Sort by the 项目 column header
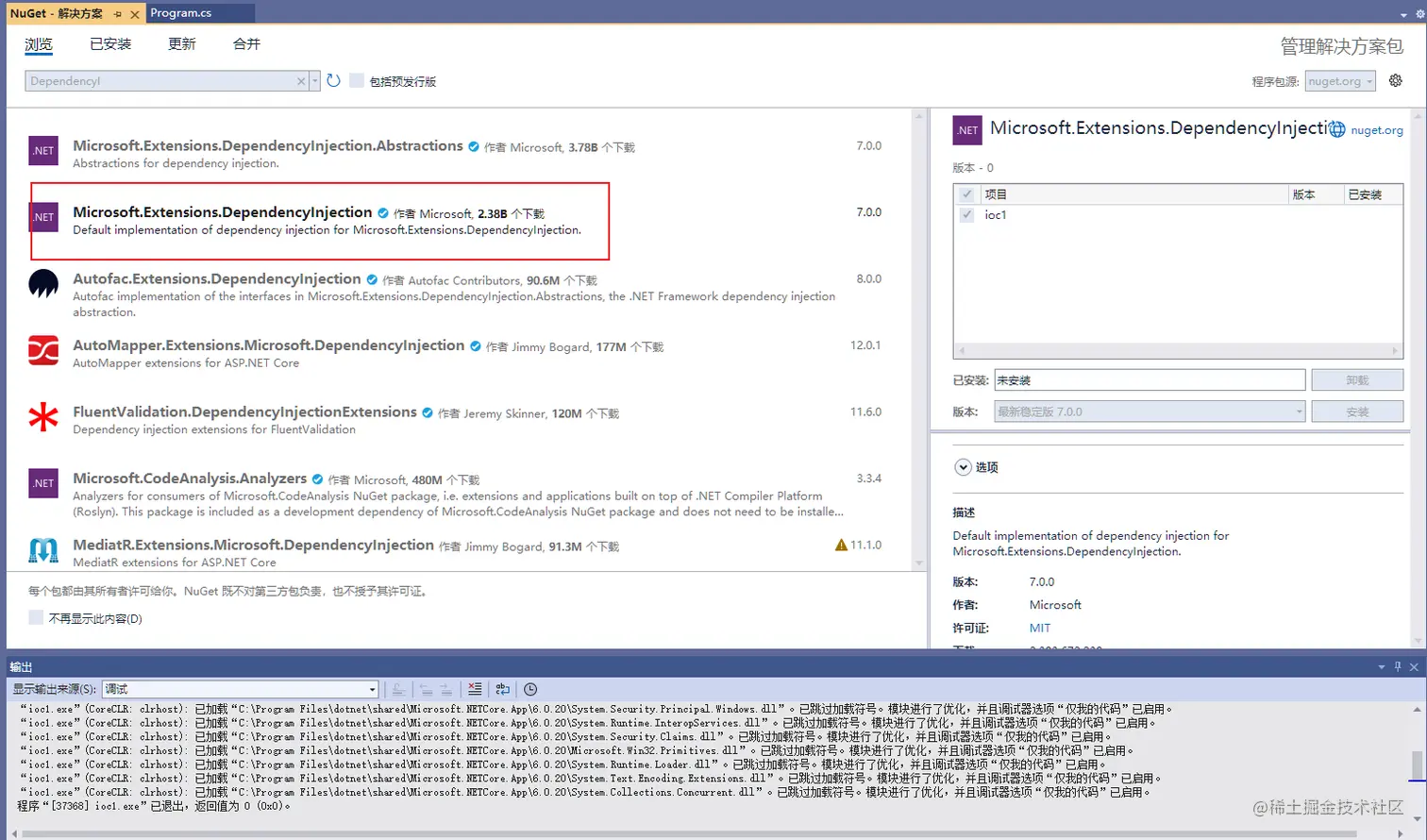The height and width of the screenshot is (840, 1427). click(996, 194)
